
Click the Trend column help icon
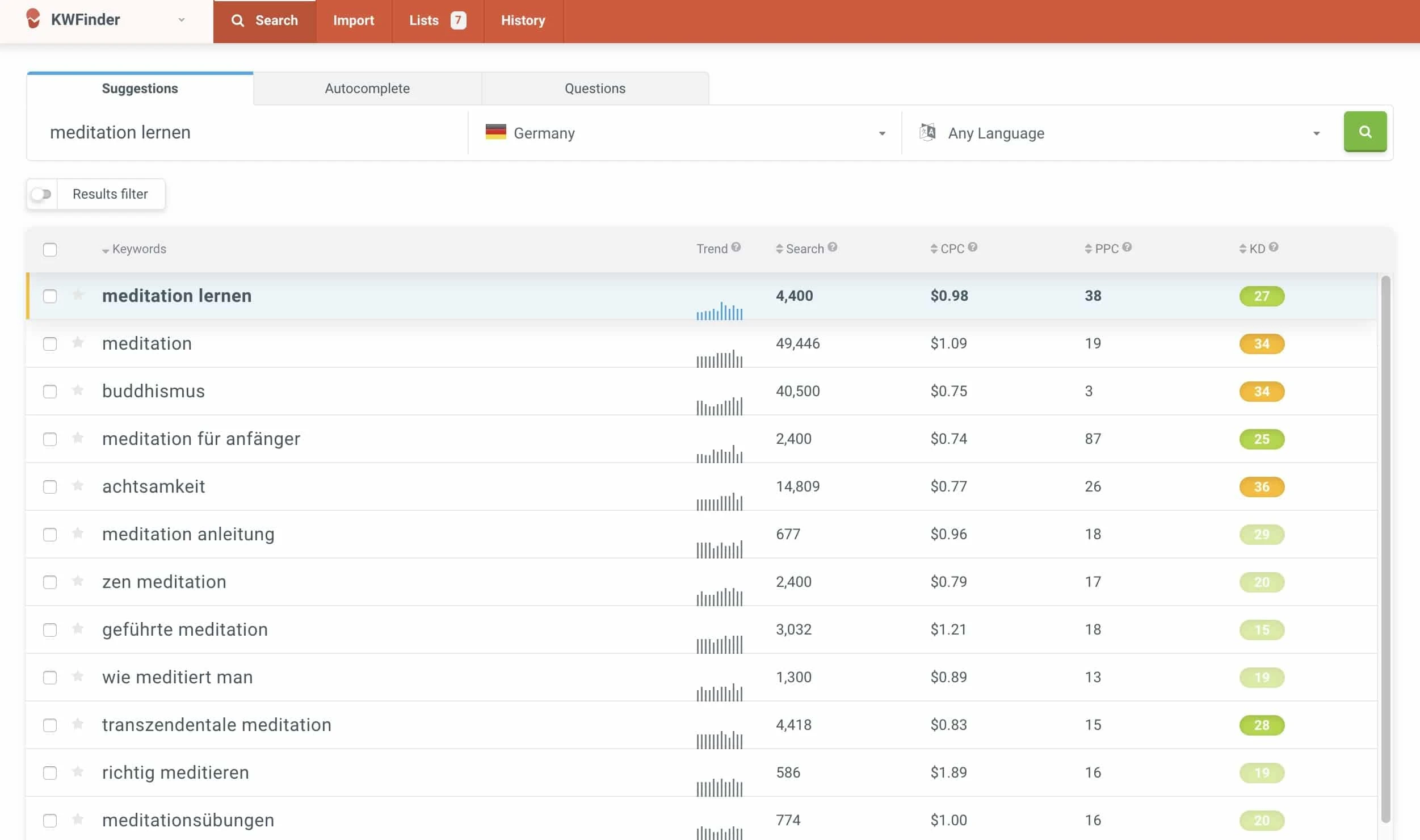point(735,247)
